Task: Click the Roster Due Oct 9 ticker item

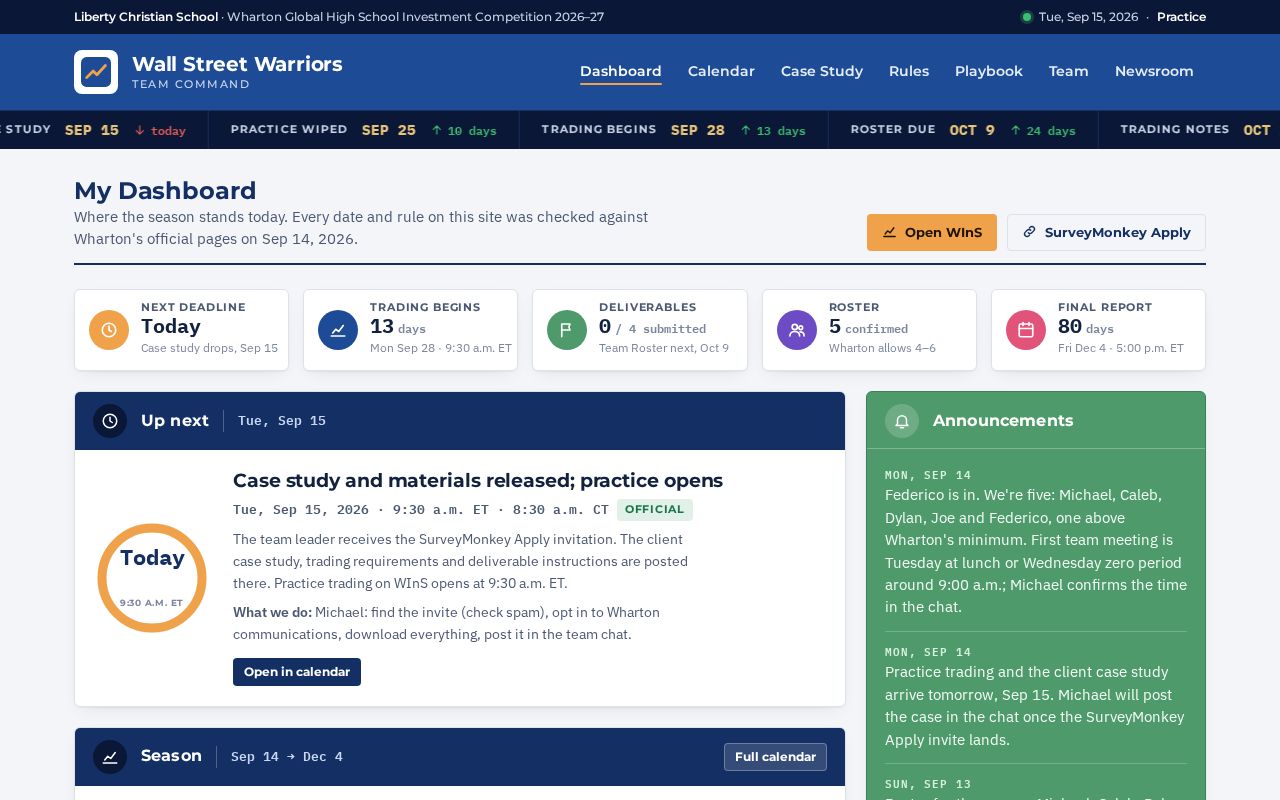Action: pyautogui.click(x=963, y=130)
